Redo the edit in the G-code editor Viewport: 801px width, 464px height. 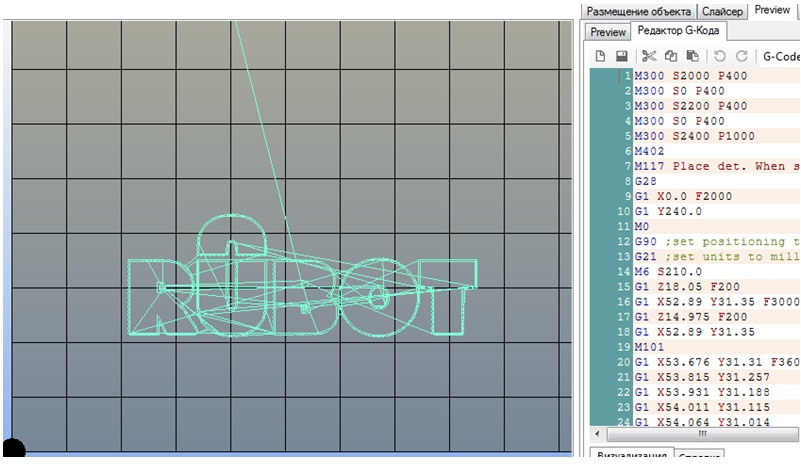point(742,56)
